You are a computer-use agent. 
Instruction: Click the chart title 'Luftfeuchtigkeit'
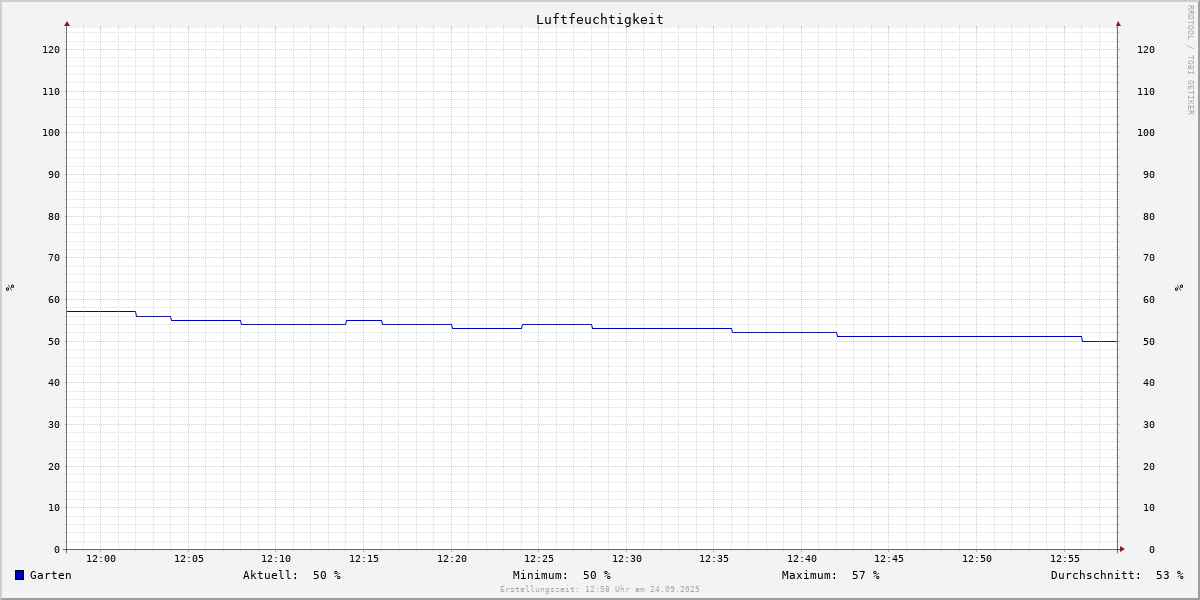[x=600, y=19]
